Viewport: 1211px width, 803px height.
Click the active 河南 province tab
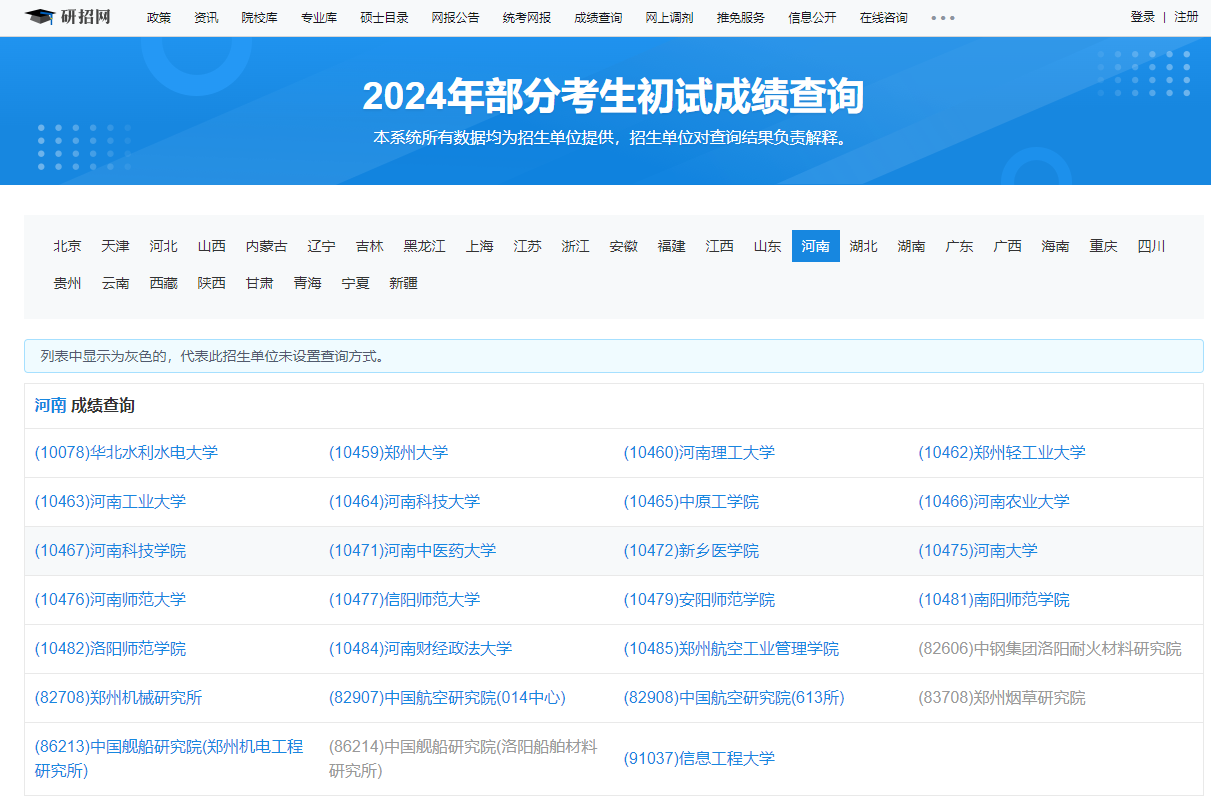(816, 246)
